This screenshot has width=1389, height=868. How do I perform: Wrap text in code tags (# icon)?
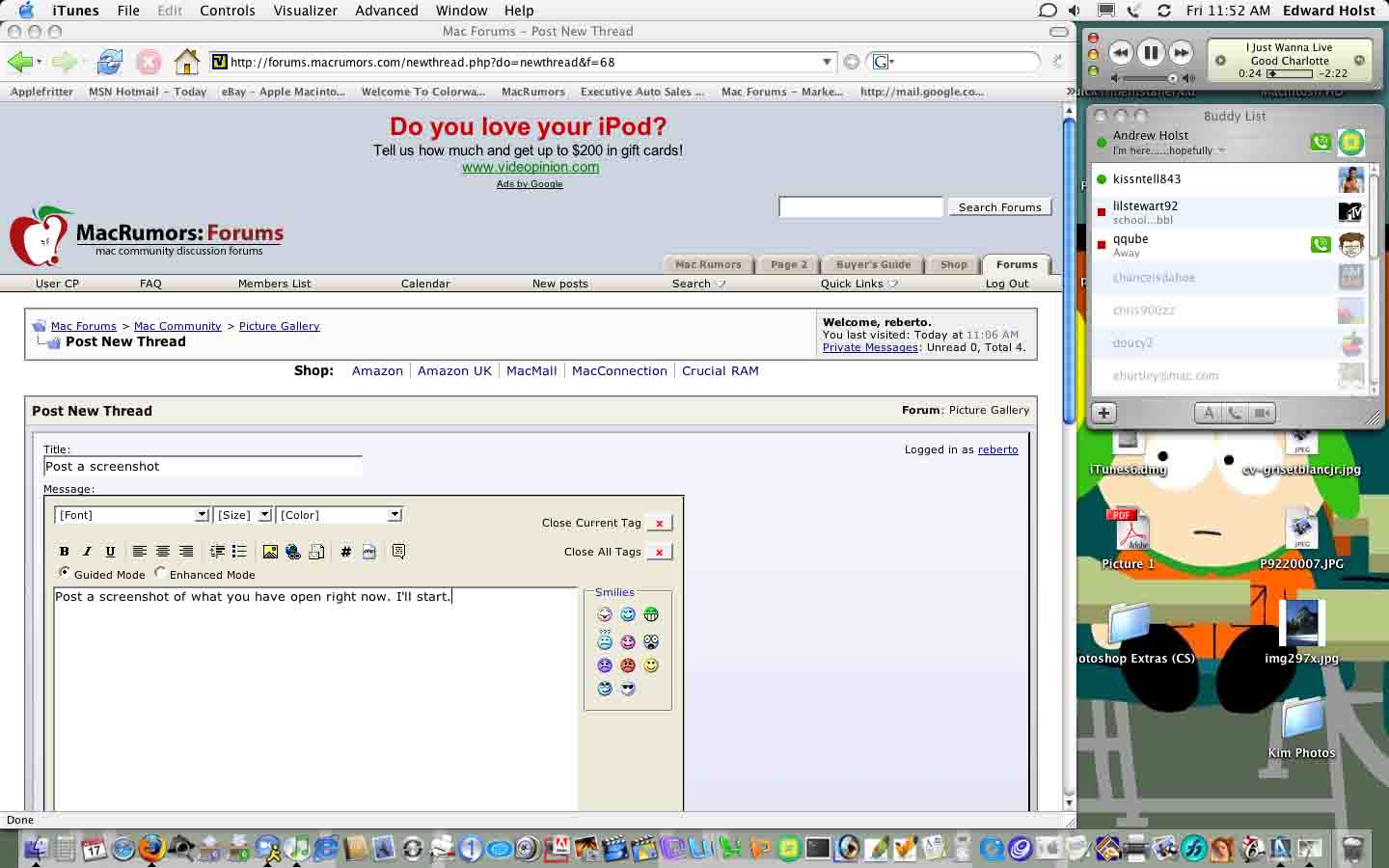[x=345, y=552]
